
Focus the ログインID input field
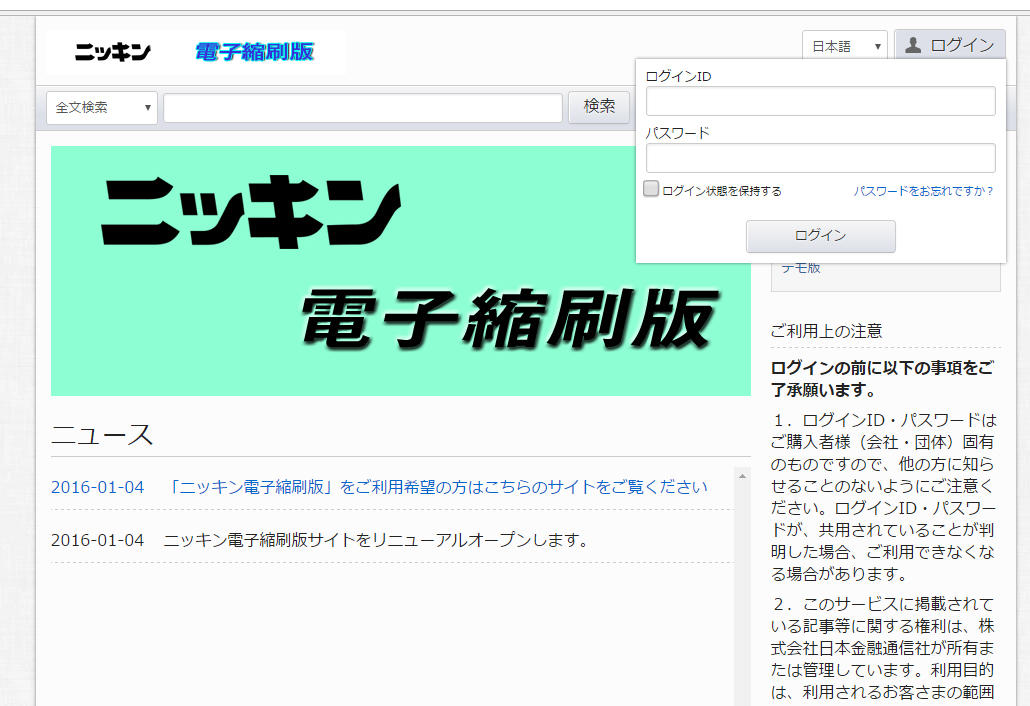820,101
